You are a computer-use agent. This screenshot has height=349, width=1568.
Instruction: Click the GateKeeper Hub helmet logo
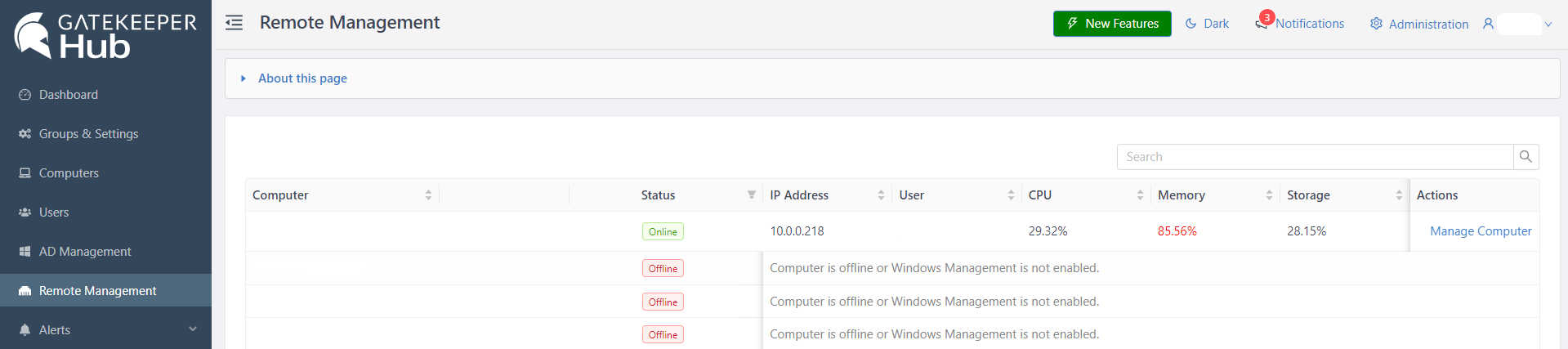click(34, 36)
